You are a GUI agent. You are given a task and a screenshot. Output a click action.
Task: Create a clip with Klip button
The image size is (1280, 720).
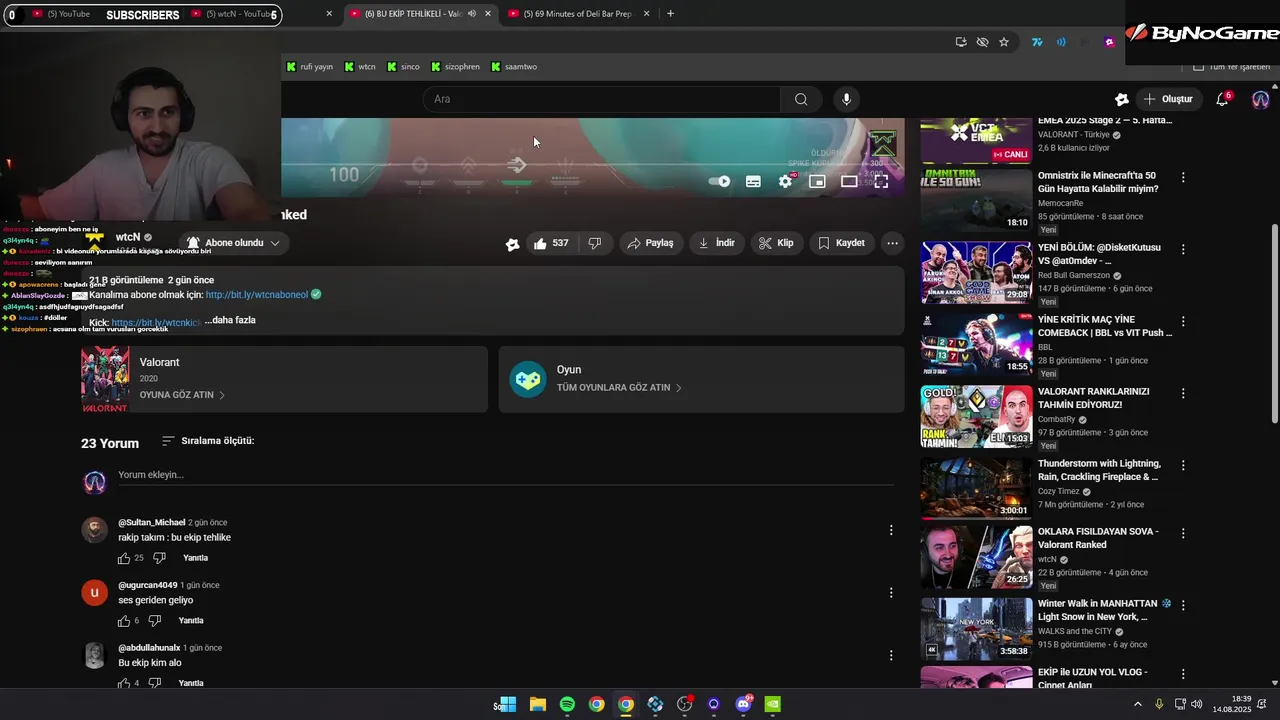pyautogui.click(x=776, y=243)
